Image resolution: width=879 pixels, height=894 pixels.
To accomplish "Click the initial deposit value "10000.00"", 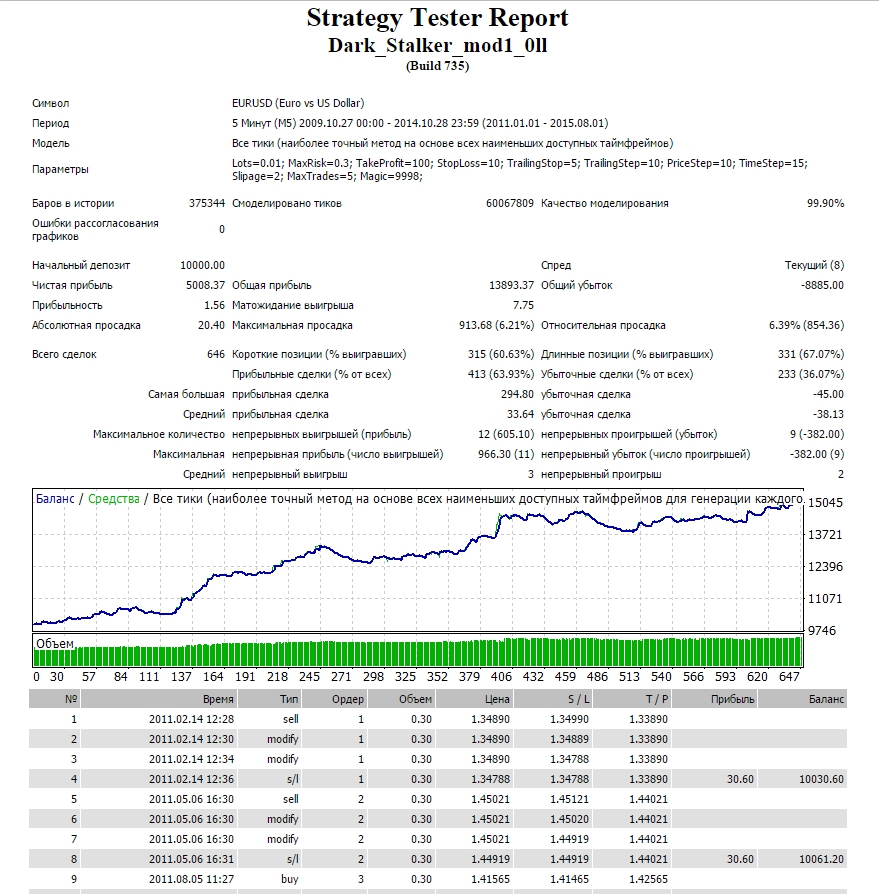I will coord(202,265).
